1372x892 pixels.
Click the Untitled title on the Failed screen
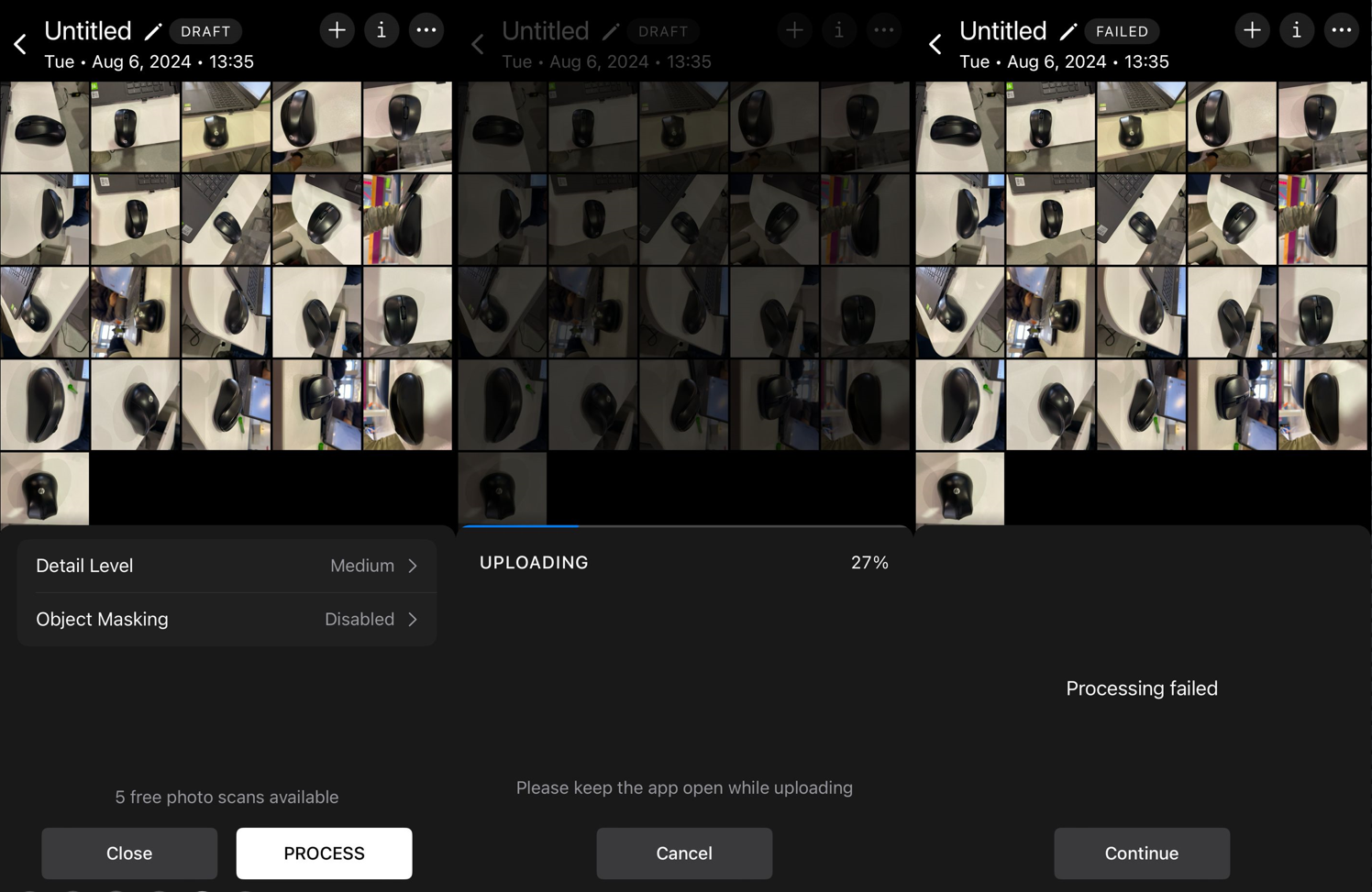(x=1003, y=31)
